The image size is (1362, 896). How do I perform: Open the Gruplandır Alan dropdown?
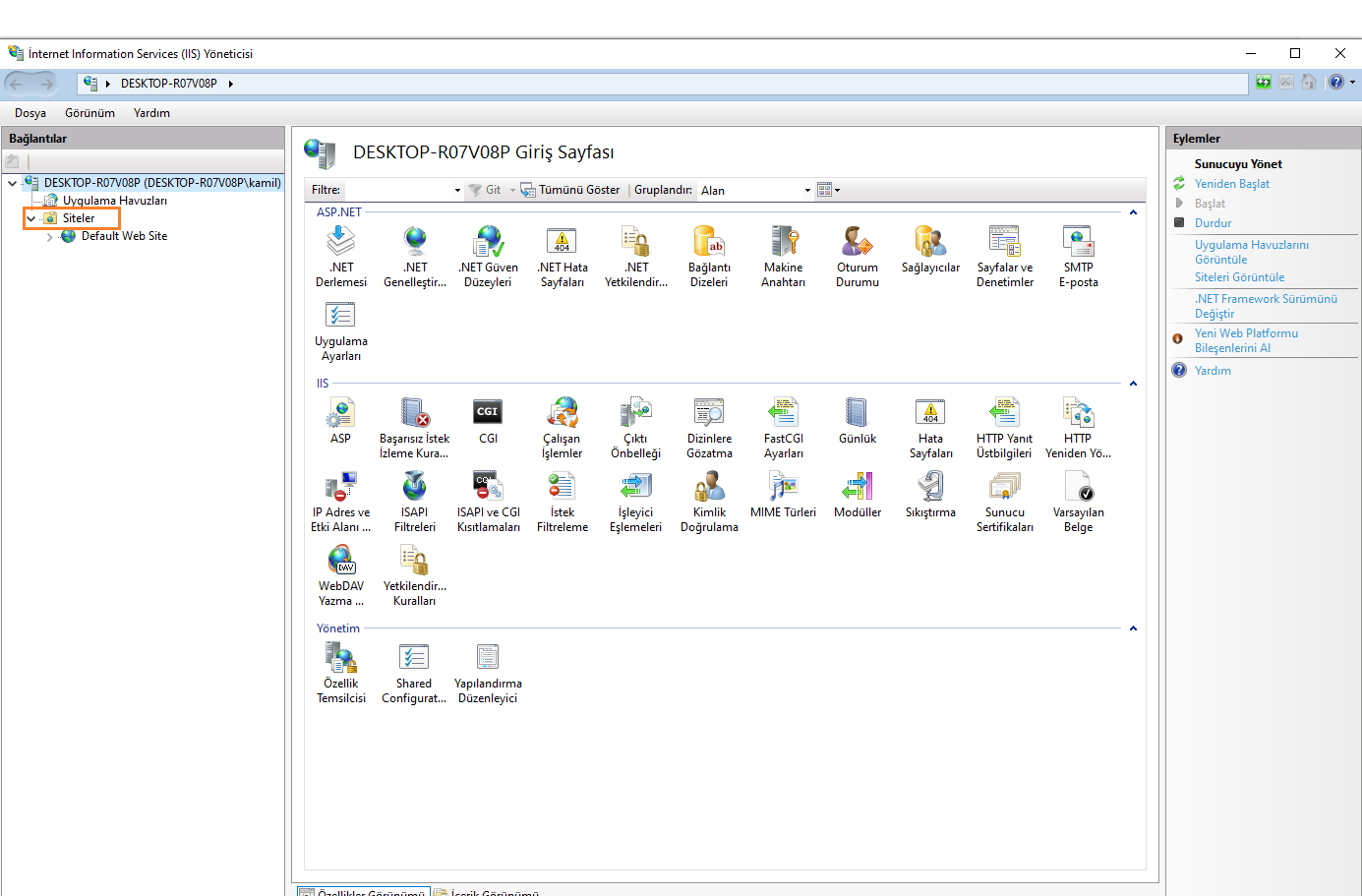point(807,191)
